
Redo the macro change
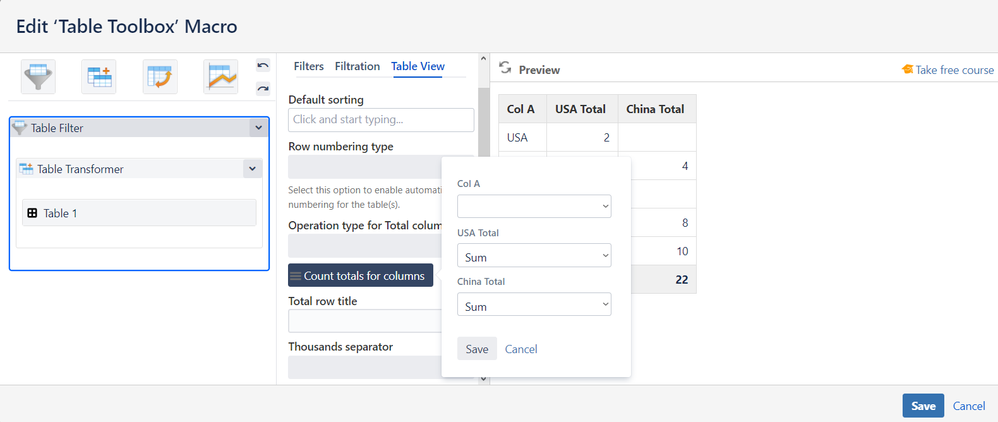pos(263,88)
